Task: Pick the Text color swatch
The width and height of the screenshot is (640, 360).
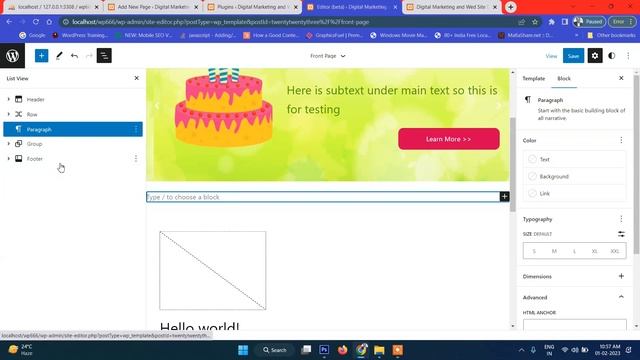Action: [574, 159]
